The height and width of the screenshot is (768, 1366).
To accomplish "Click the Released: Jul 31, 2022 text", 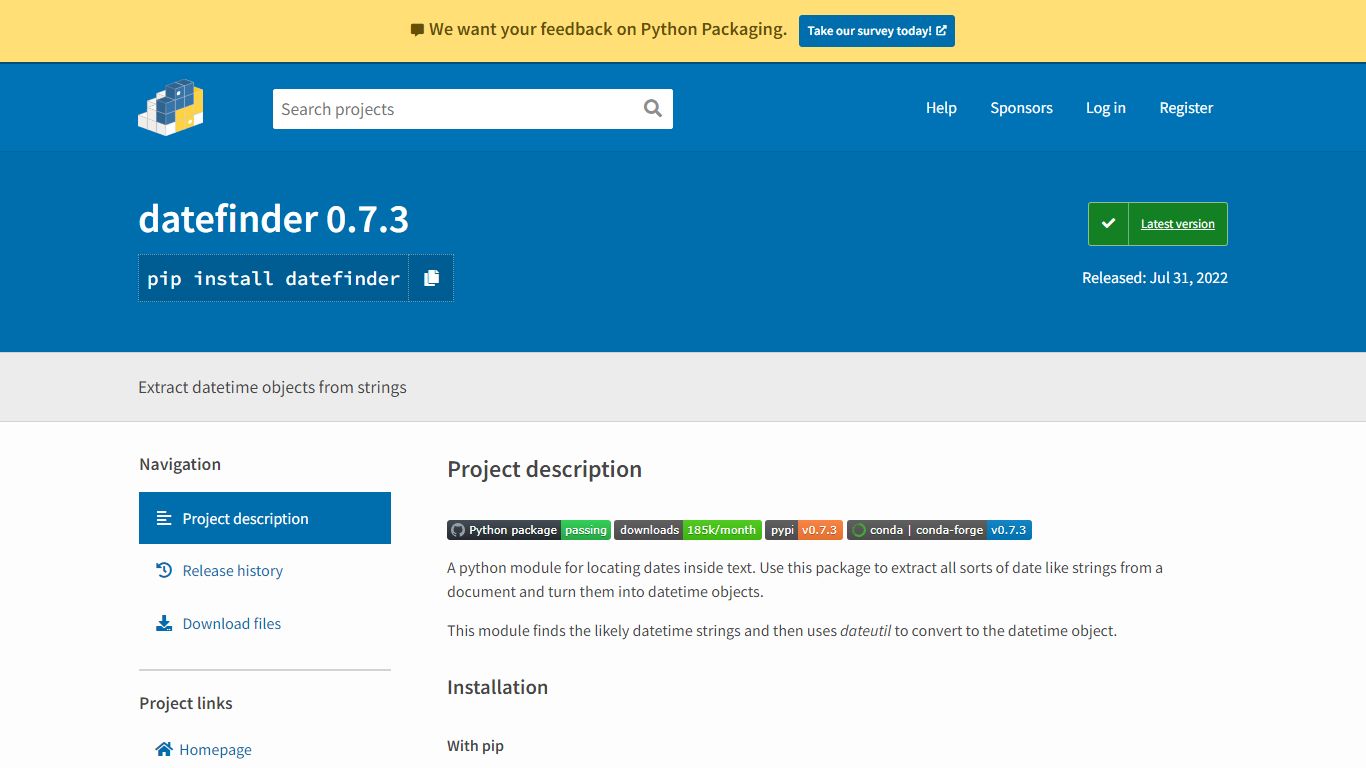I will [1155, 278].
